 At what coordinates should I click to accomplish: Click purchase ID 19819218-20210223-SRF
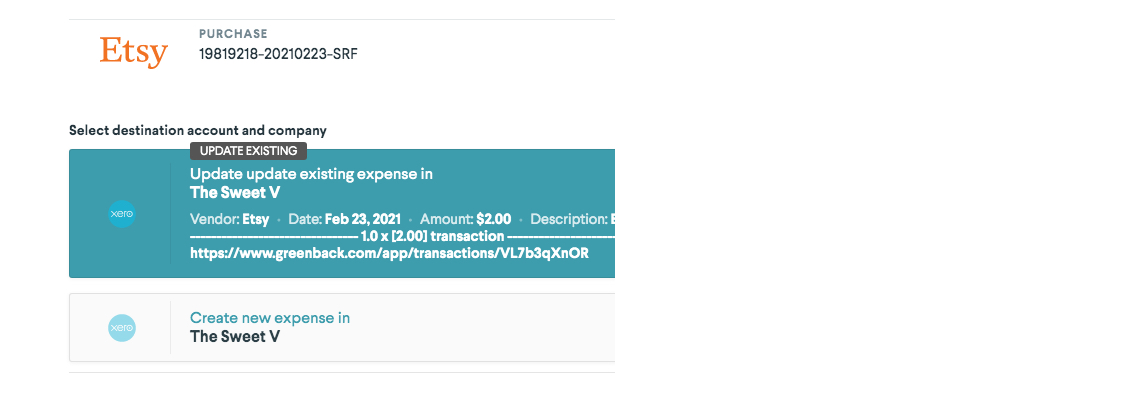click(x=278, y=54)
